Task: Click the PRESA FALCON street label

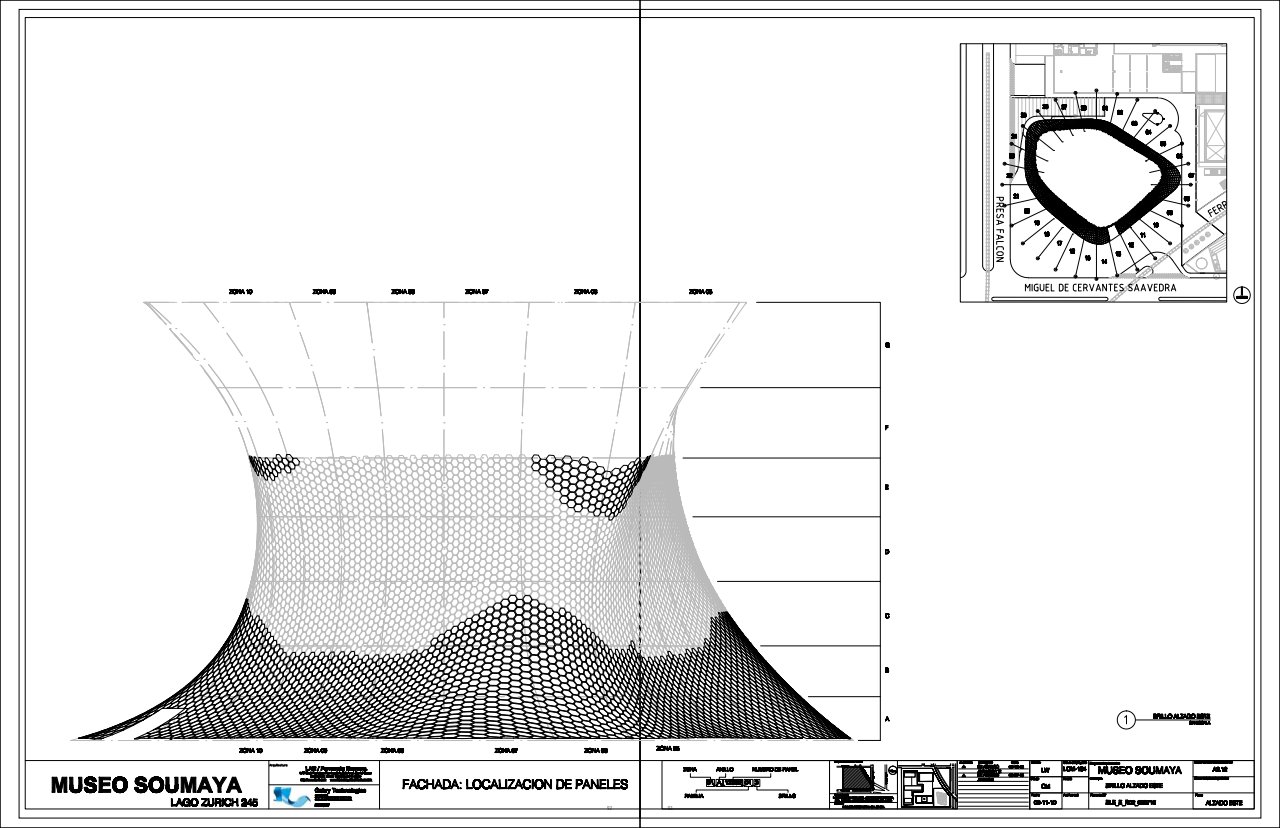Action: [x=999, y=229]
